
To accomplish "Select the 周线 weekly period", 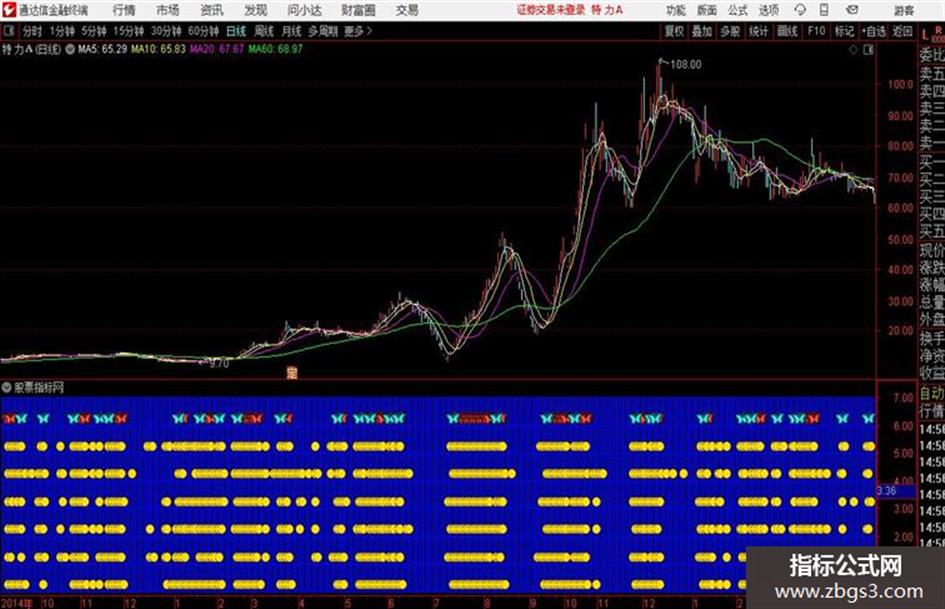I will click(x=264, y=31).
